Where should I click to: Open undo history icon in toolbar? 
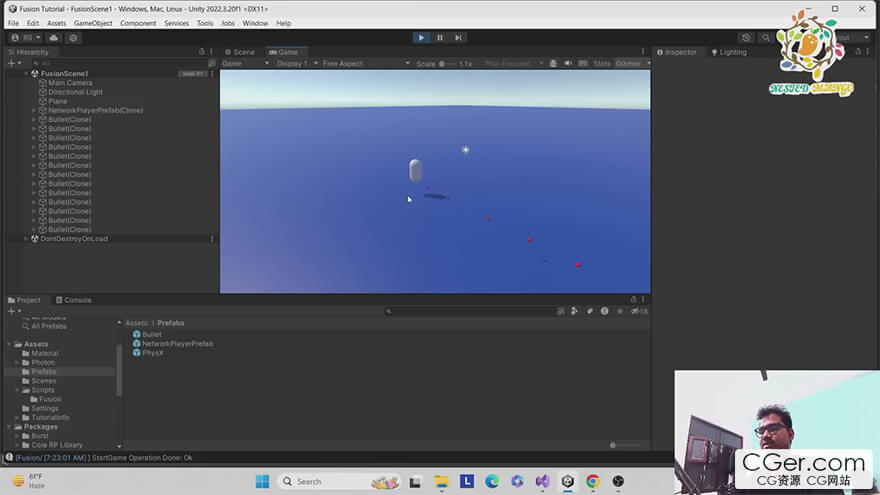pos(746,38)
